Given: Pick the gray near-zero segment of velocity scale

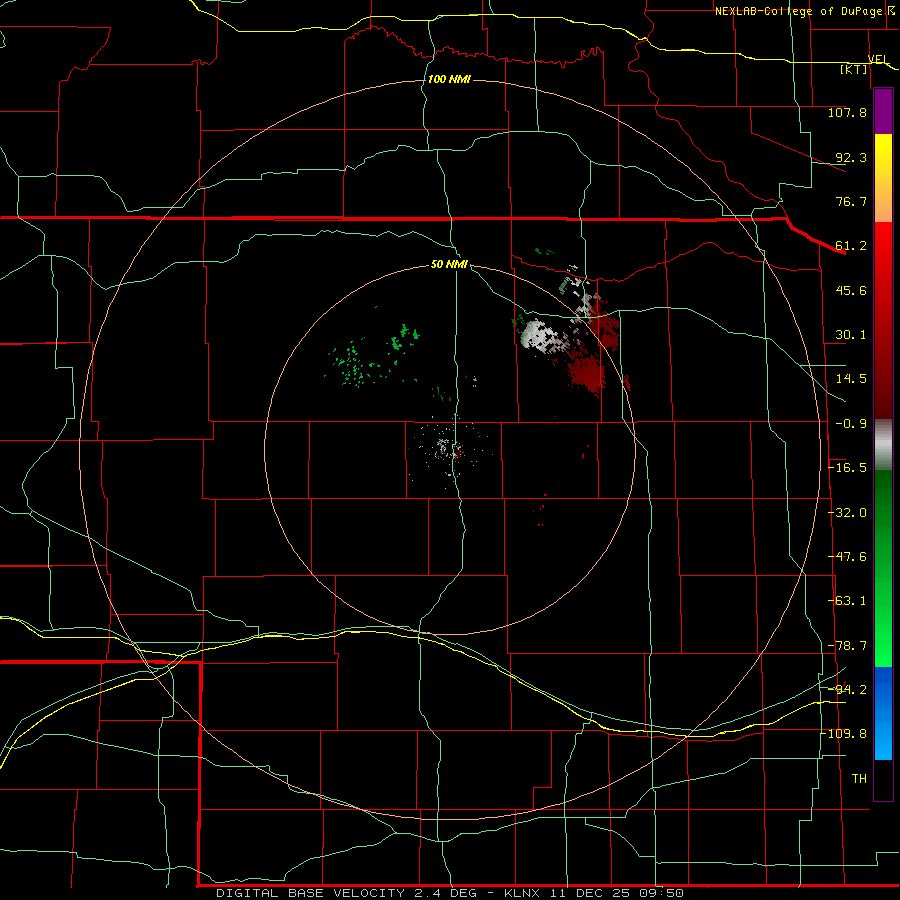Looking at the screenshot, I should [883, 445].
